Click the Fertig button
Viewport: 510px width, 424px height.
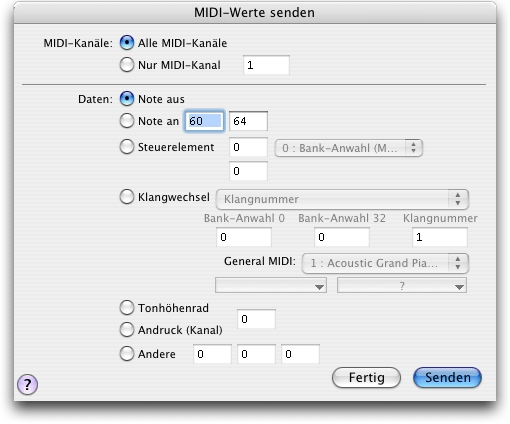[366, 378]
